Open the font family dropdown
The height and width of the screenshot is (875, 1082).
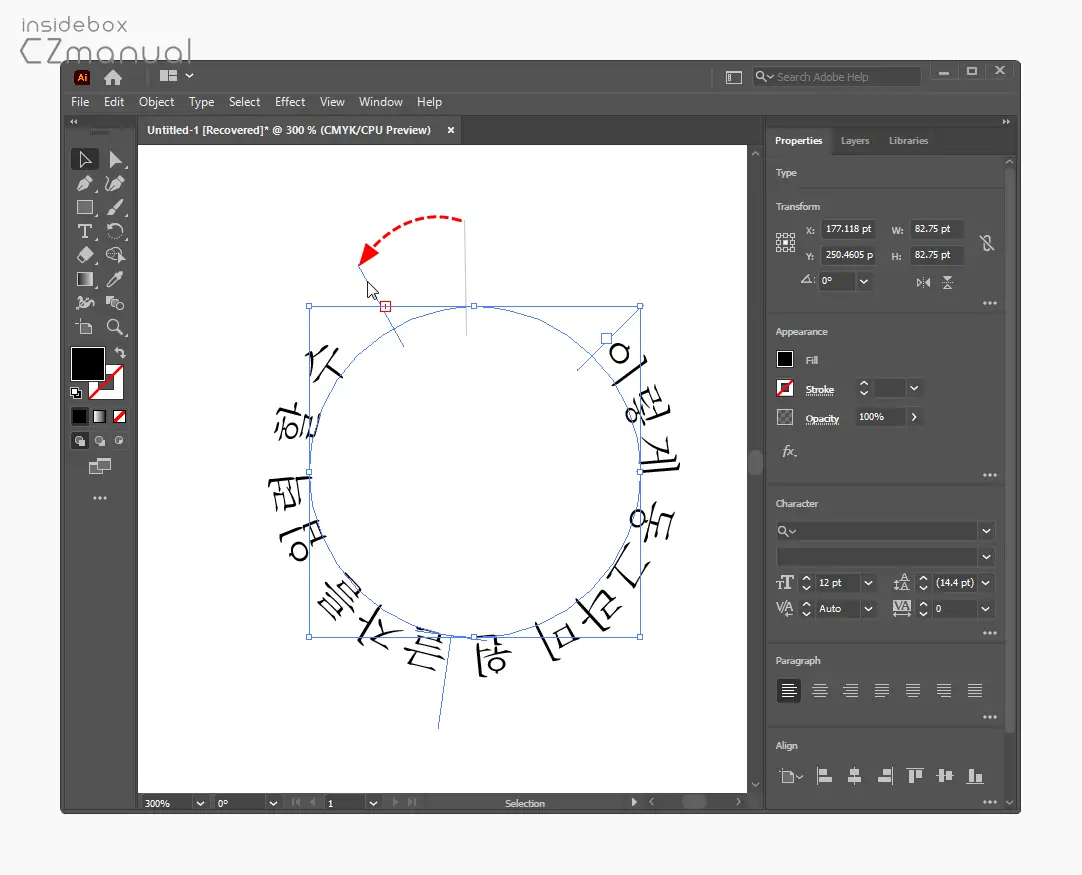click(x=986, y=531)
